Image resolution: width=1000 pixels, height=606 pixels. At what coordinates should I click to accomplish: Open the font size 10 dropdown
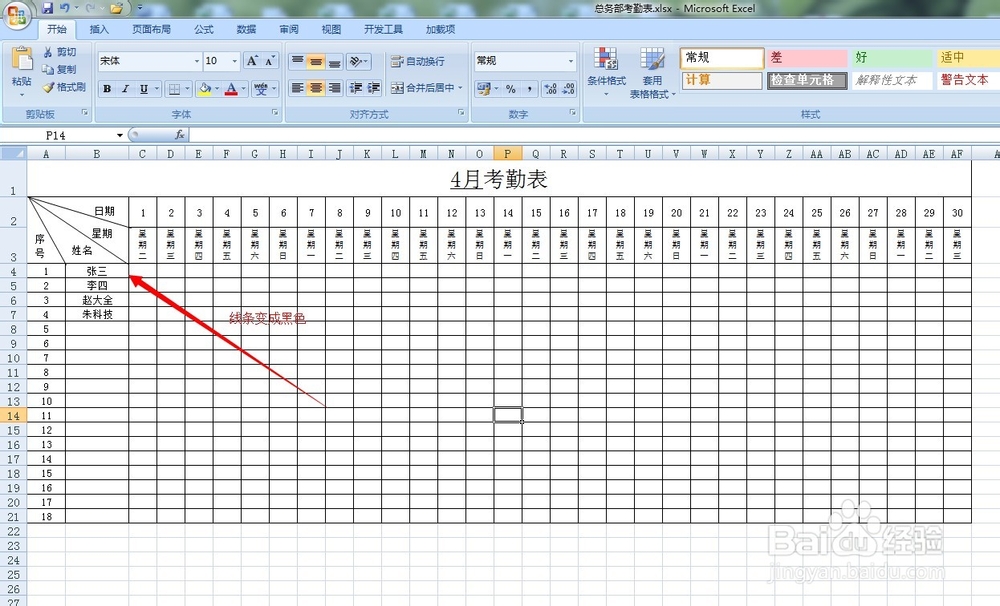point(235,61)
